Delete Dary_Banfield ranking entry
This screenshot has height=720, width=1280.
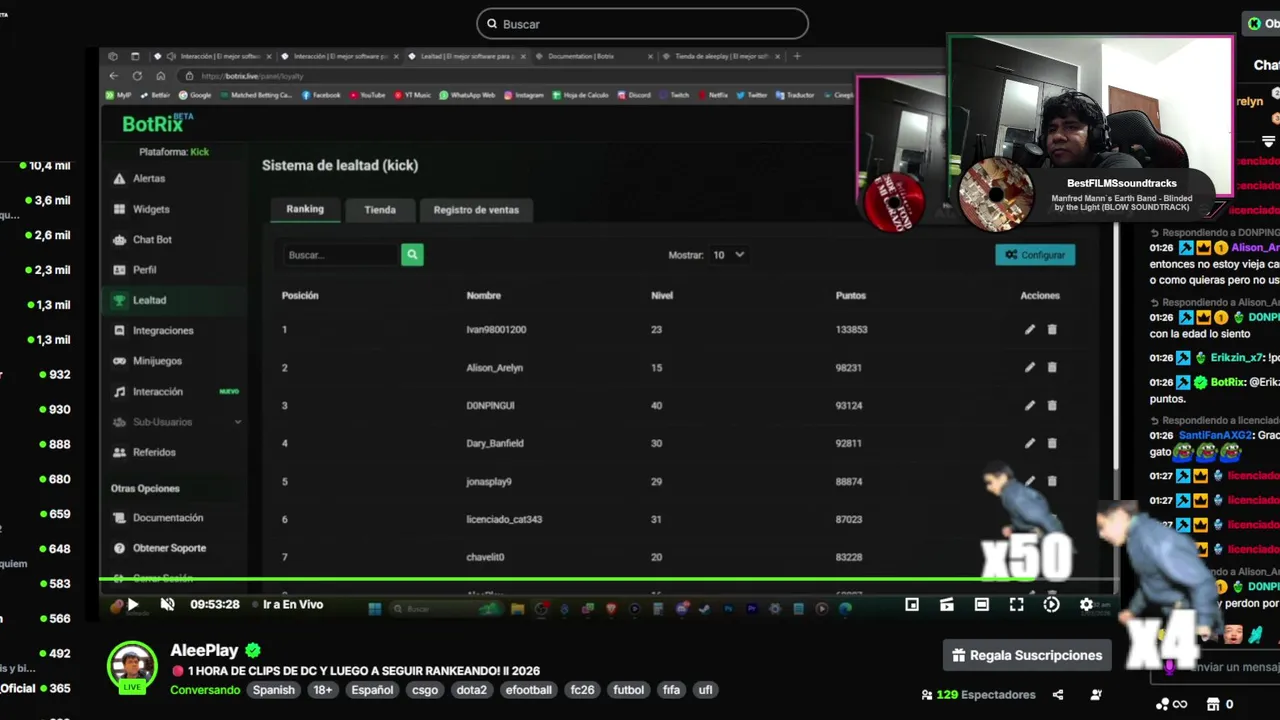click(x=1052, y=443)
